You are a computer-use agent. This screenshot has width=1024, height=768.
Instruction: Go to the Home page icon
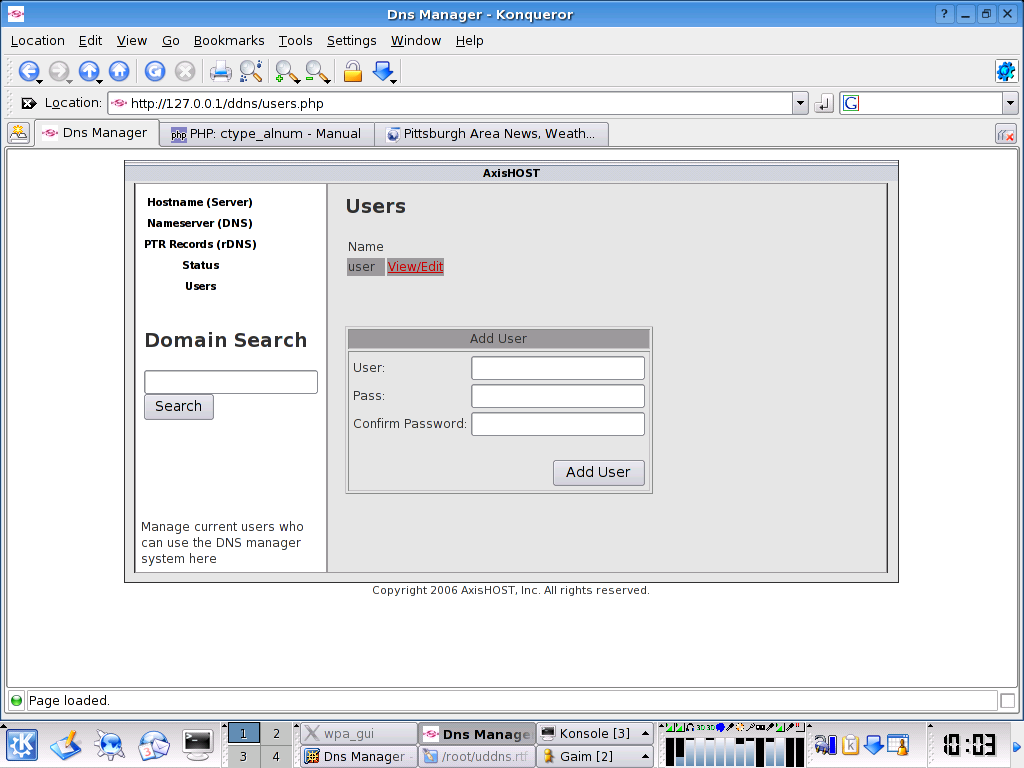coord(119,71)
